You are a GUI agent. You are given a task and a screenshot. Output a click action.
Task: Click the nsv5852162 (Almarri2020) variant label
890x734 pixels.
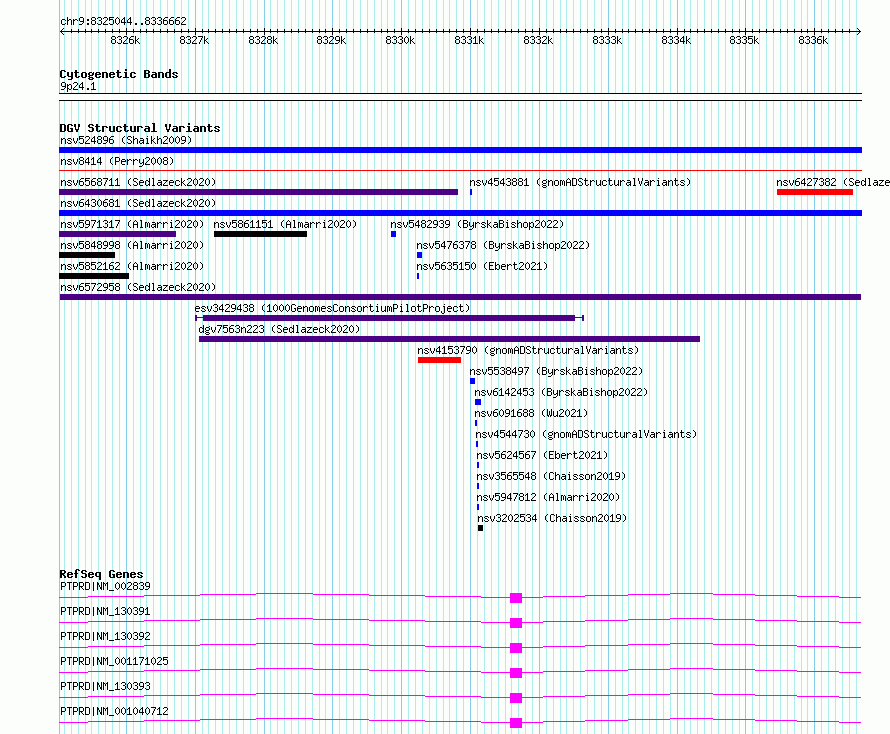pyautogui.click(x=132, y=266)
